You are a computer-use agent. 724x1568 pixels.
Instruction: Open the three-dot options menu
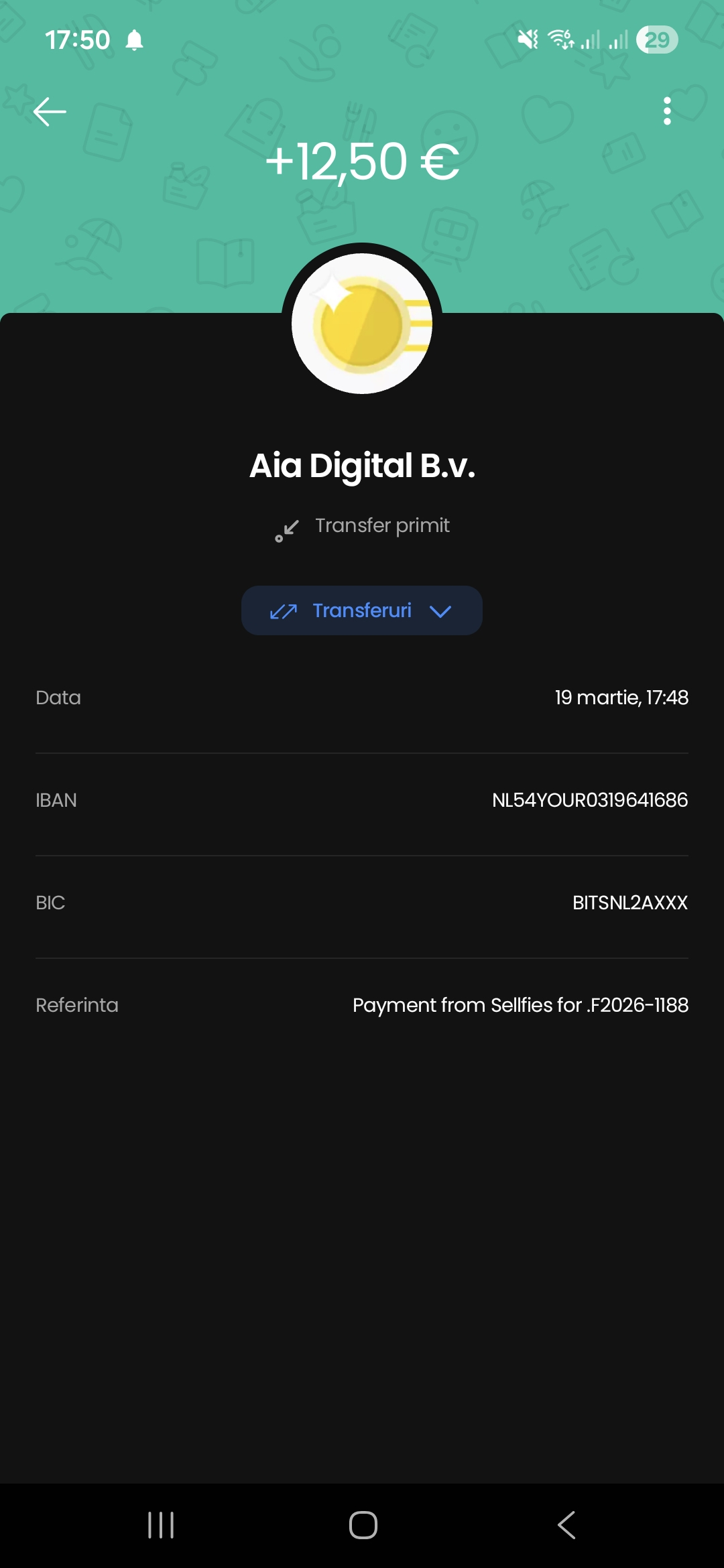(x=666, y=111)
